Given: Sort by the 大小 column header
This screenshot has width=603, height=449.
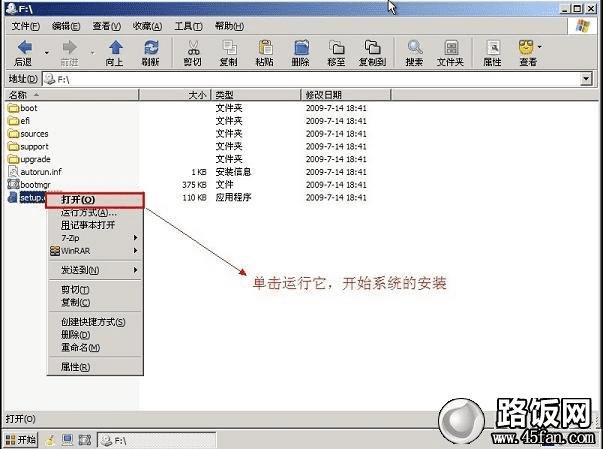Looking at the screenshot, I should [175, 95].
